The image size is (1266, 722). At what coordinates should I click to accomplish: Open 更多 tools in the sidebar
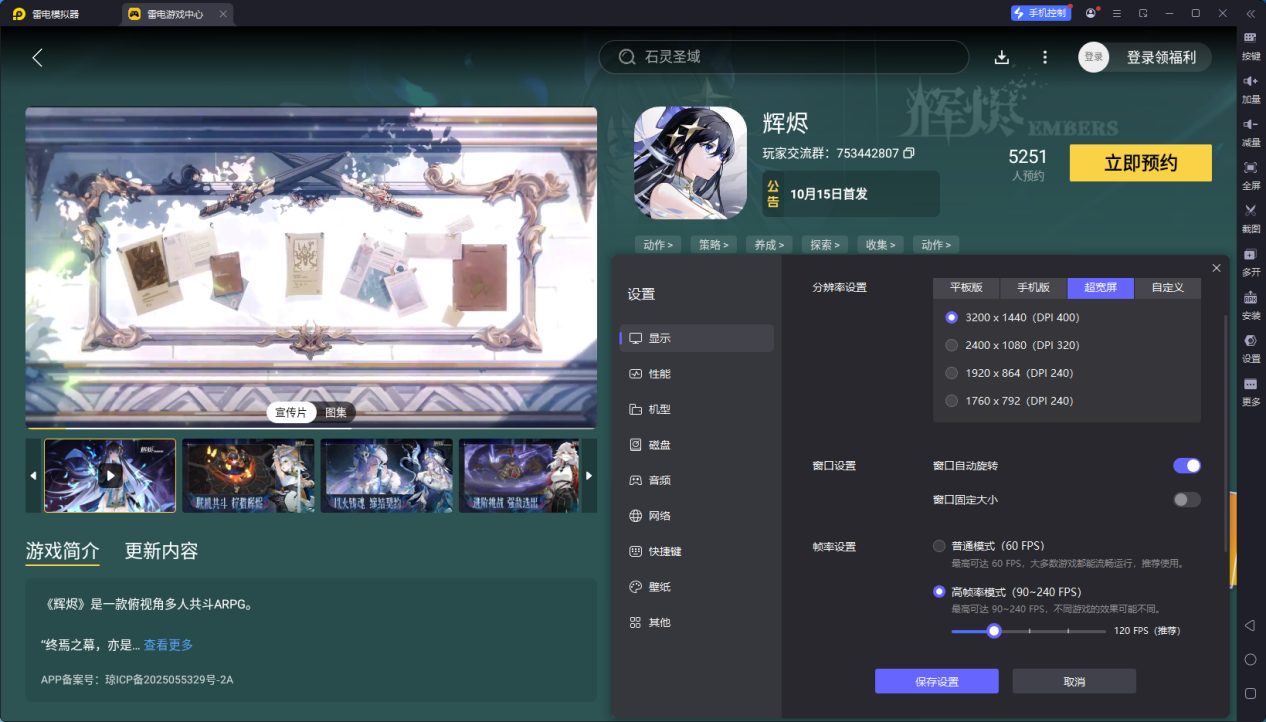1251,390
